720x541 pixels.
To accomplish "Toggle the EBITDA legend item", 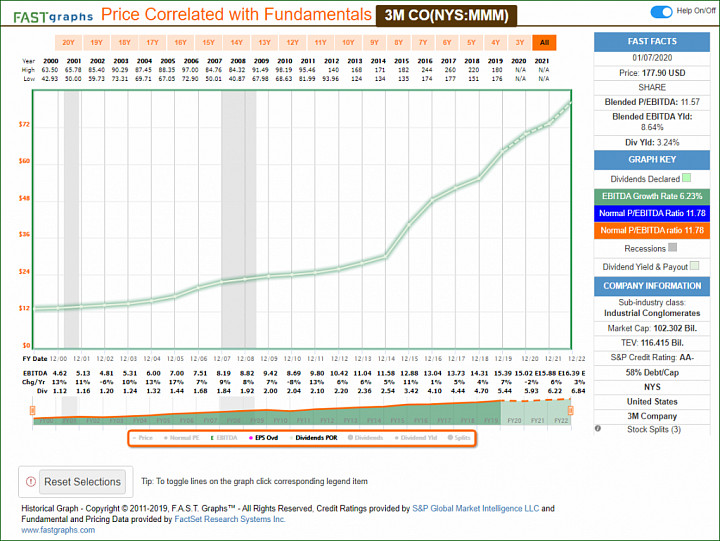I will [x=224, y=438].
